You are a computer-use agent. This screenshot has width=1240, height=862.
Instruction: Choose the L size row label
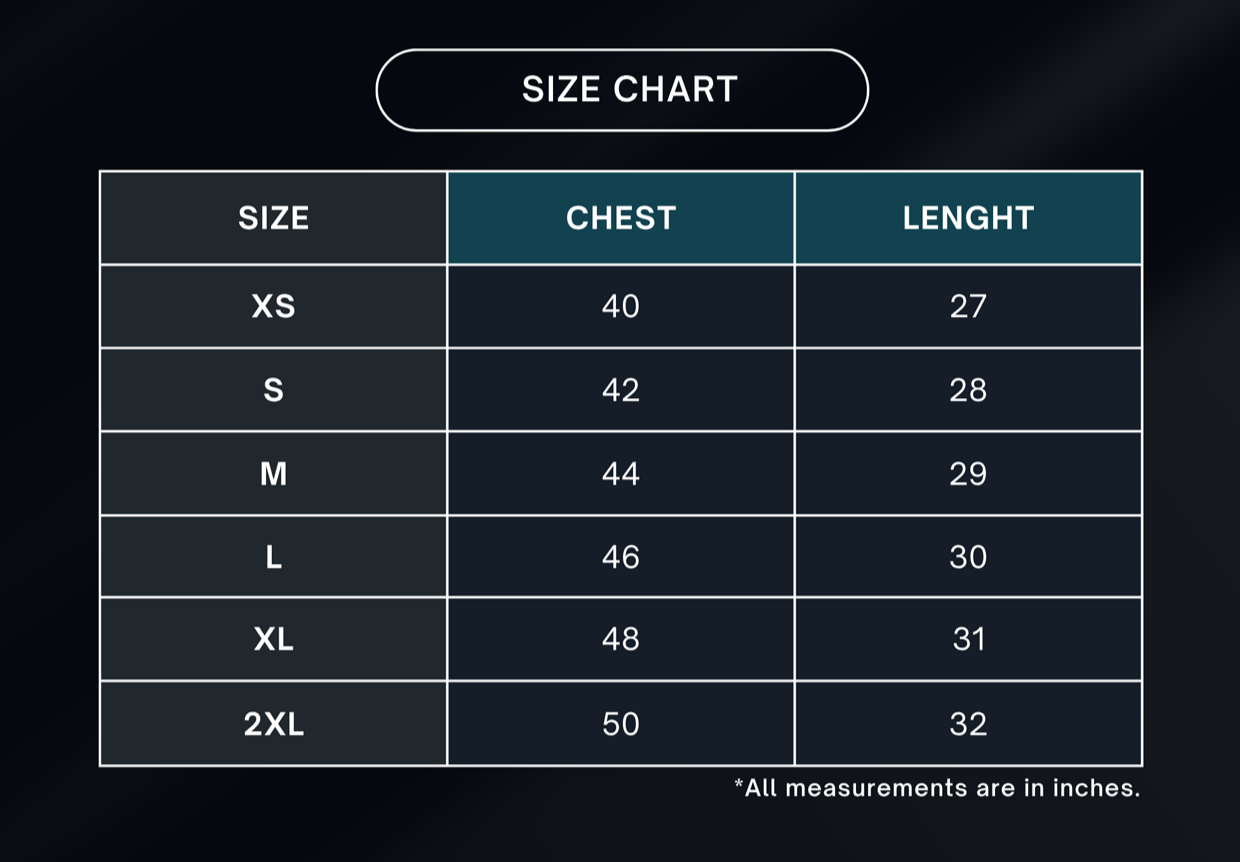(x=273, y=557)
